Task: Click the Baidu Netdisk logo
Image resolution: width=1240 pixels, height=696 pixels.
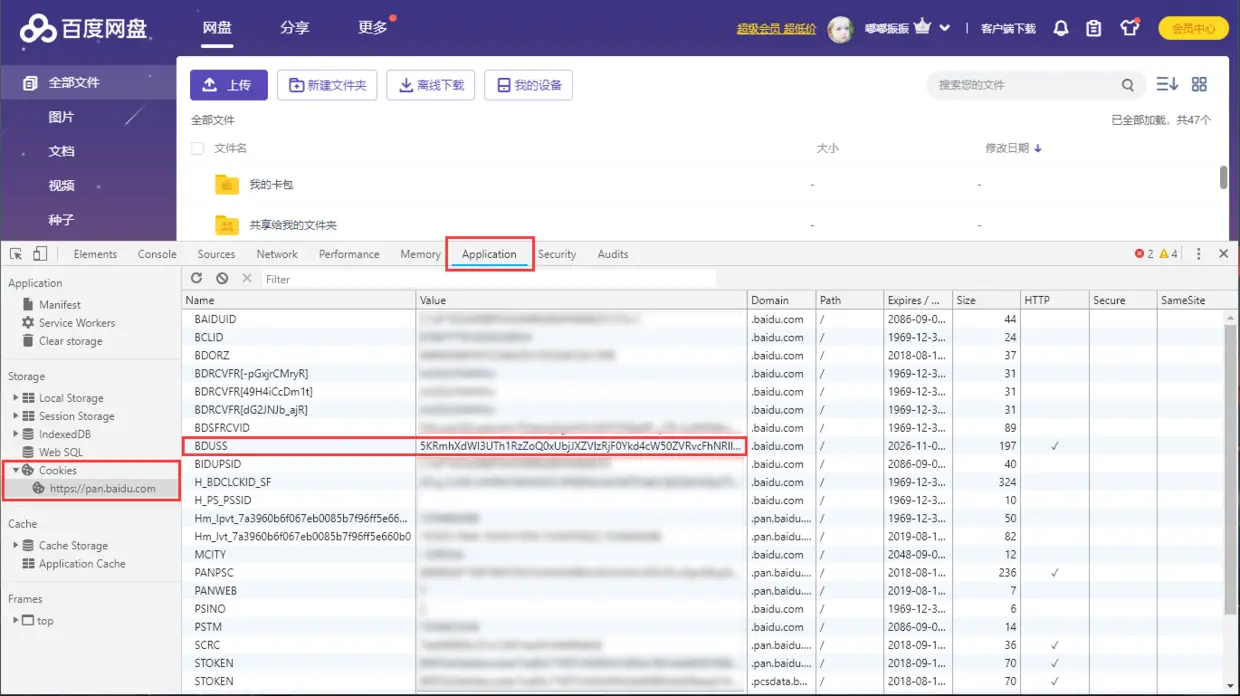Action: click(x=85, y=28)
